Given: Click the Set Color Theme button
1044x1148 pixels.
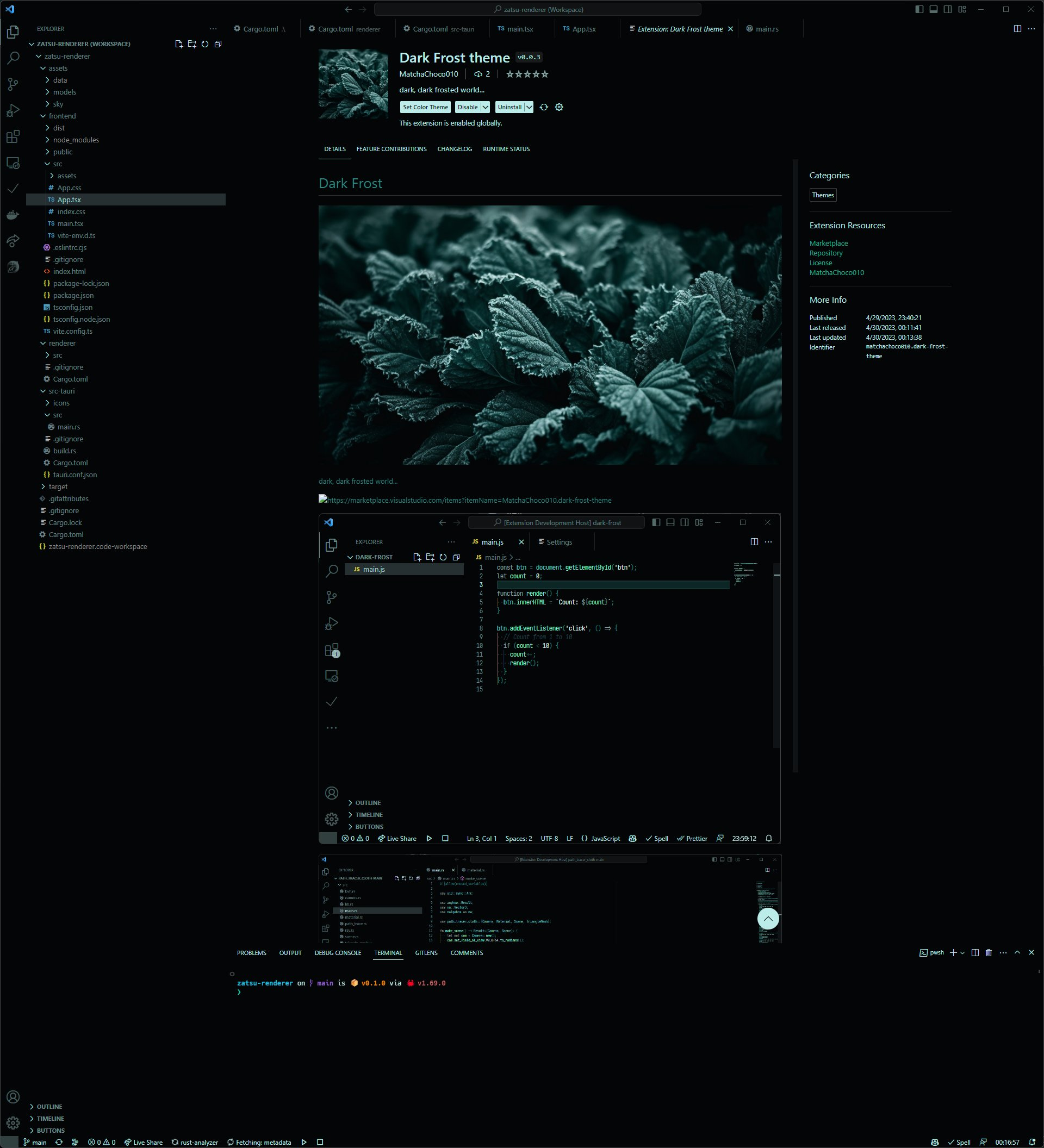Looking at the screenshot, I should click(x=425, y=107).
